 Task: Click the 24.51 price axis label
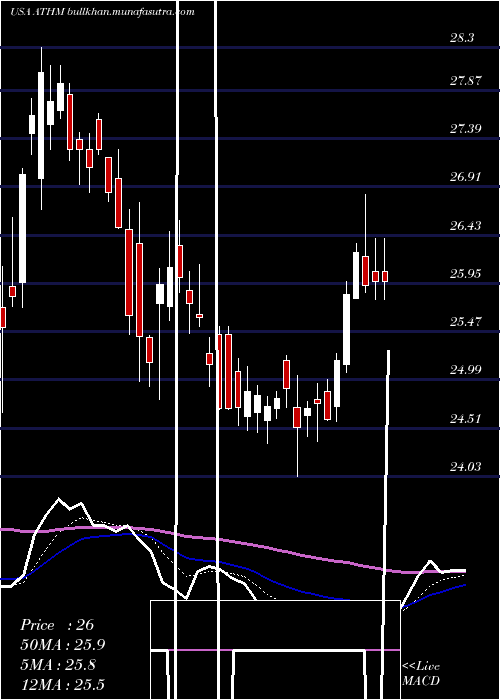coord(466,418)
